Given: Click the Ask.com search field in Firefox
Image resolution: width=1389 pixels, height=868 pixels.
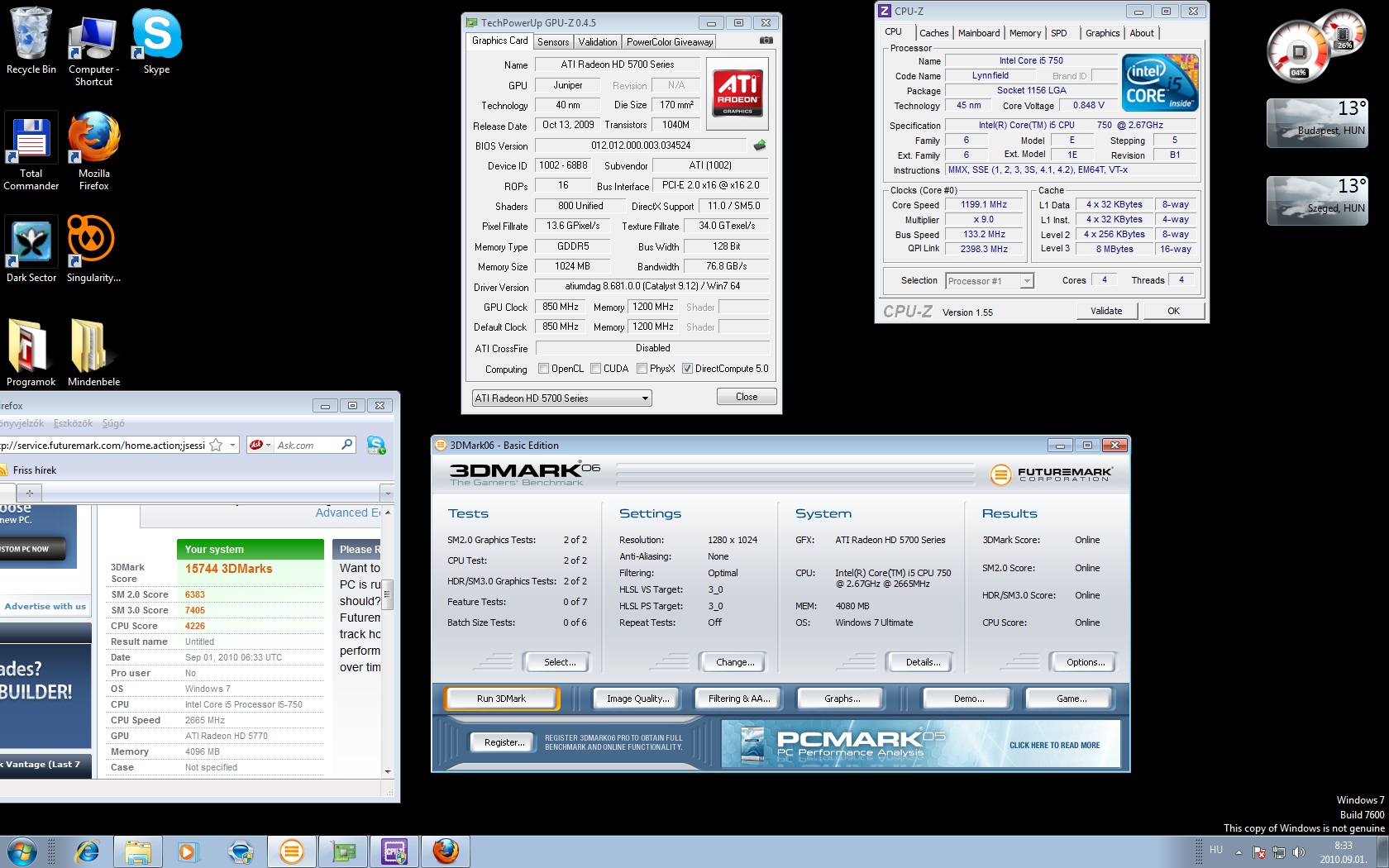Looking at the screenshot, I should tap(306, 445).
